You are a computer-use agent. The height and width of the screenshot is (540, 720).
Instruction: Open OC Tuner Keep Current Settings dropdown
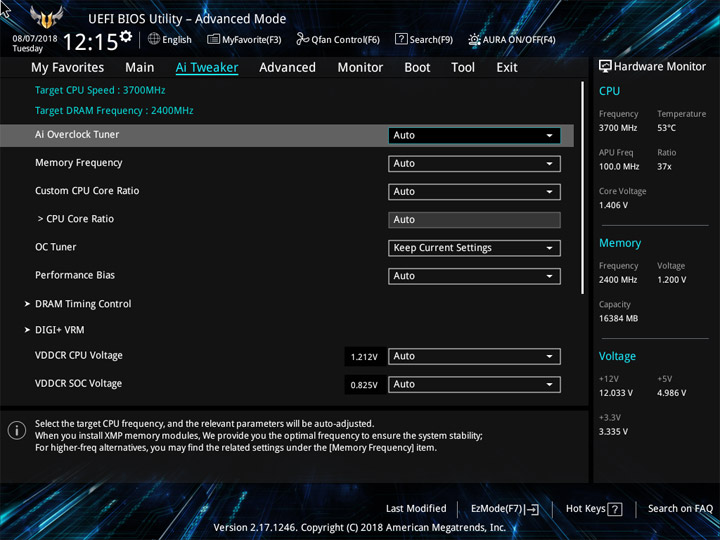[x=474, y=248]
